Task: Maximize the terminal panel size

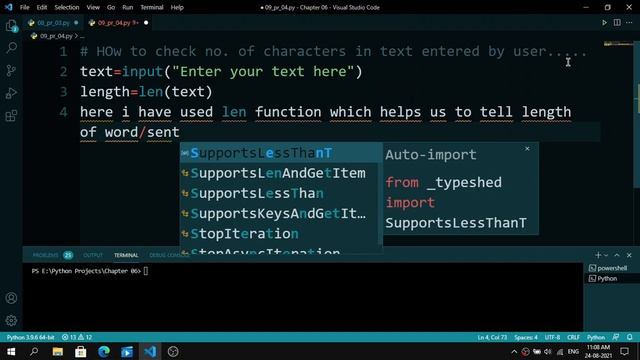Action: point(617,255)
